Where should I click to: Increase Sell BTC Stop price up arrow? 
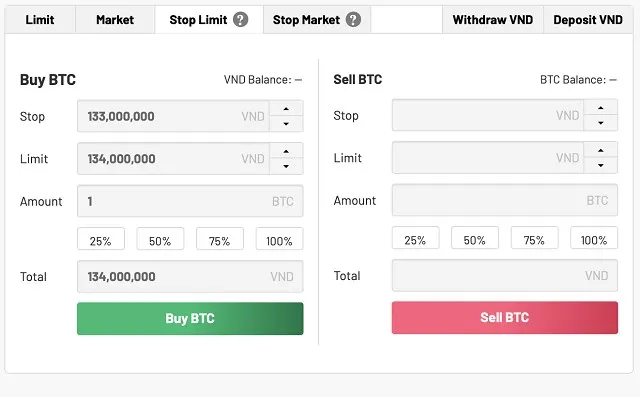(600, 108)
